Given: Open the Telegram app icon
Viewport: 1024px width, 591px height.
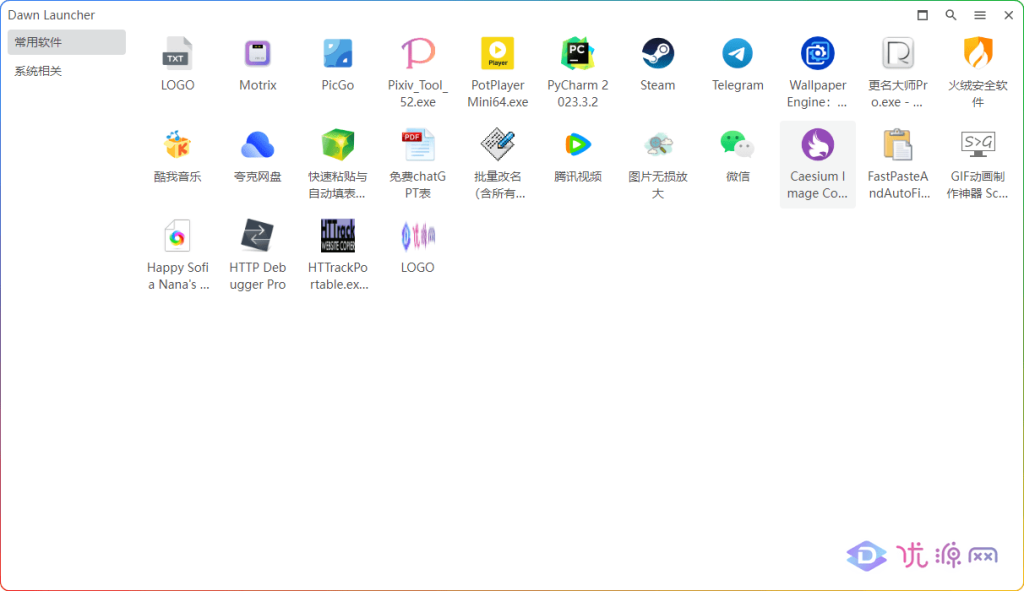Looking at the screenshot, I should pos(737,54).
